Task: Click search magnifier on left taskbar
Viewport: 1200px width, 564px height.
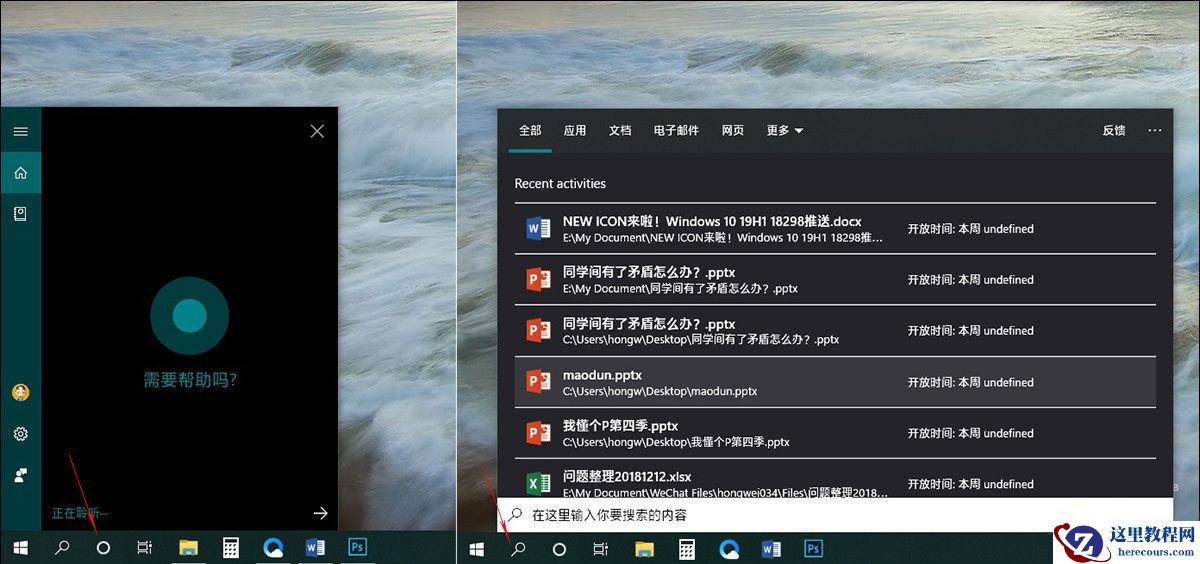Action: click(61, 548)
